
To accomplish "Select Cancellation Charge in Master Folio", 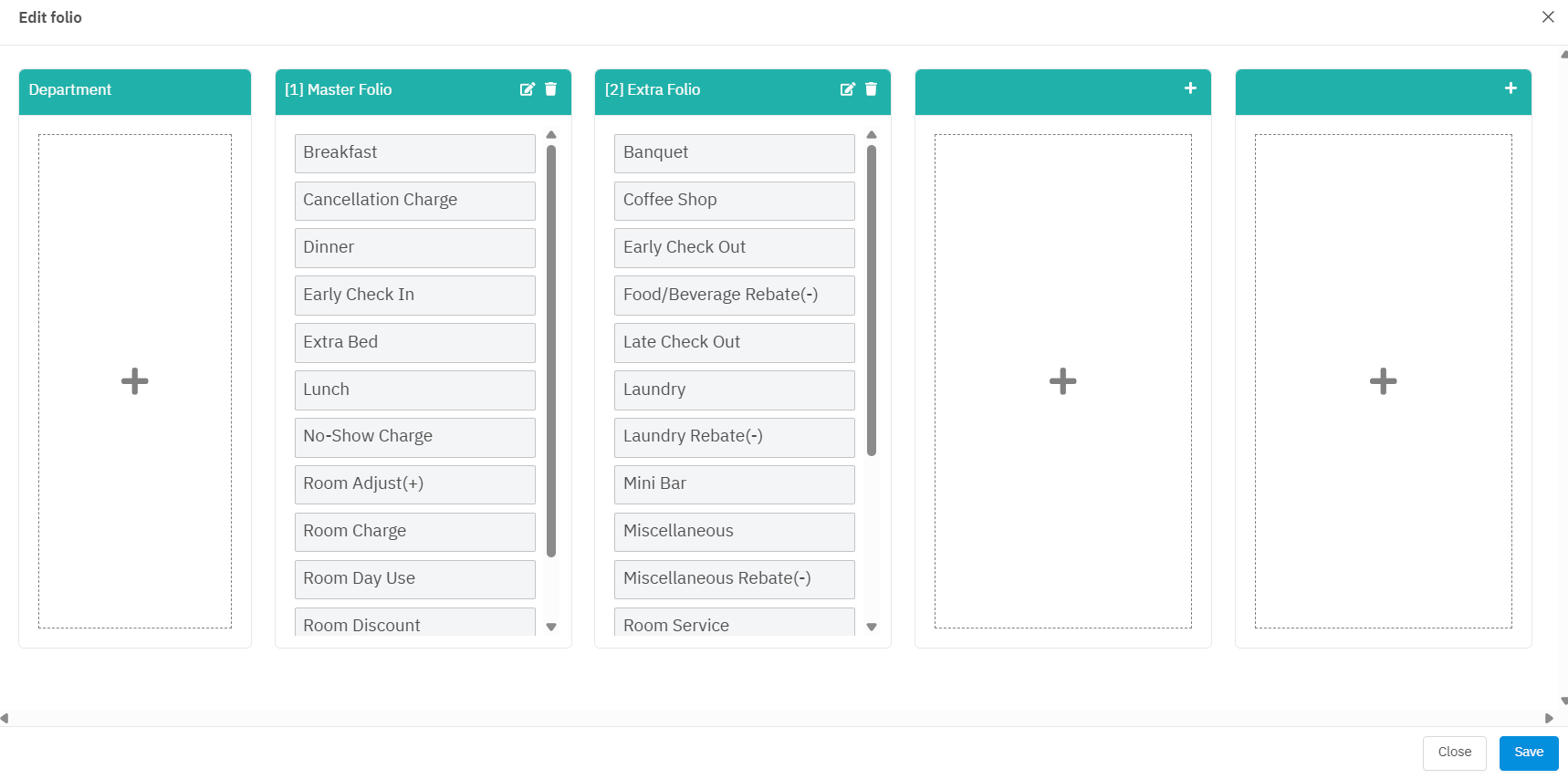I will [x=414, y=201].
